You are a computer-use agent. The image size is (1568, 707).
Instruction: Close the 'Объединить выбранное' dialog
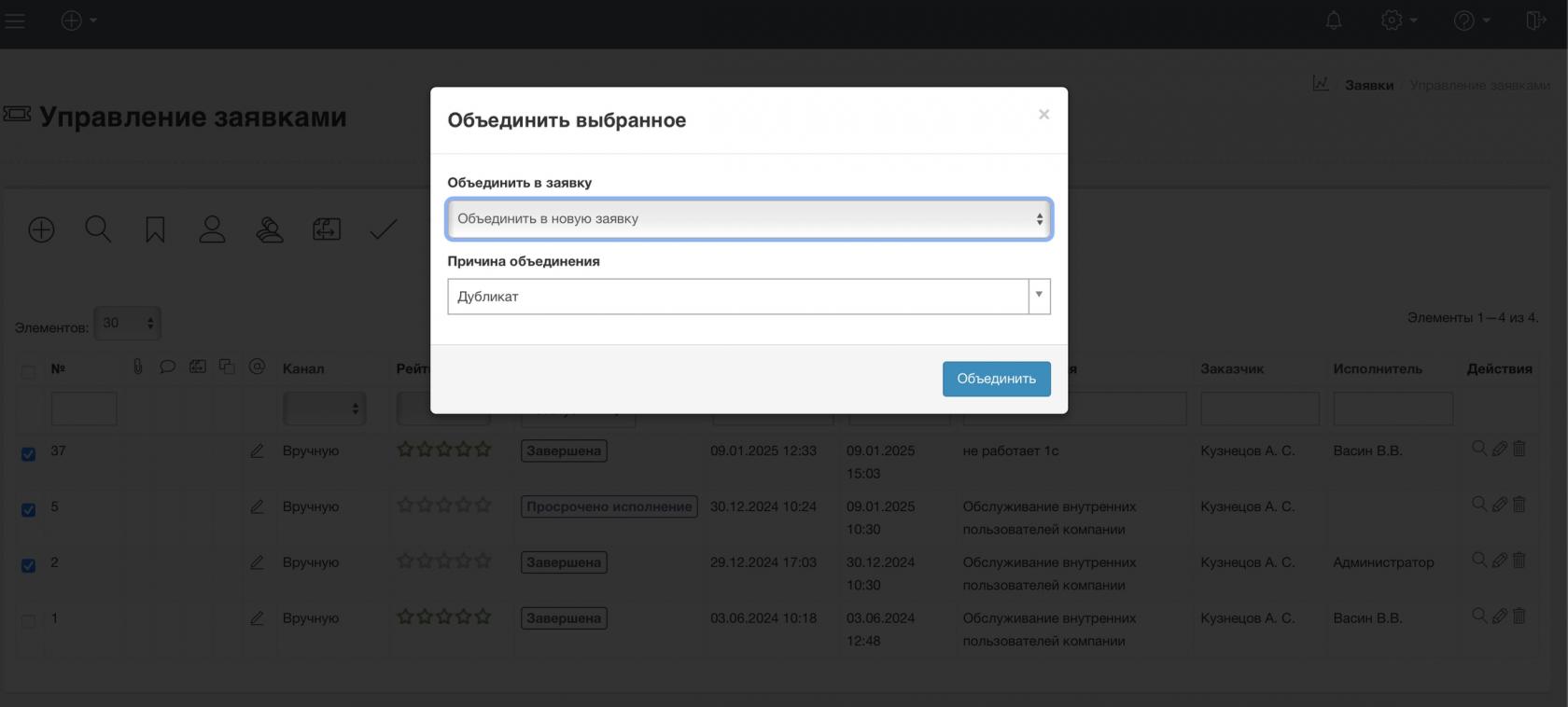(x=1043, y=115)
